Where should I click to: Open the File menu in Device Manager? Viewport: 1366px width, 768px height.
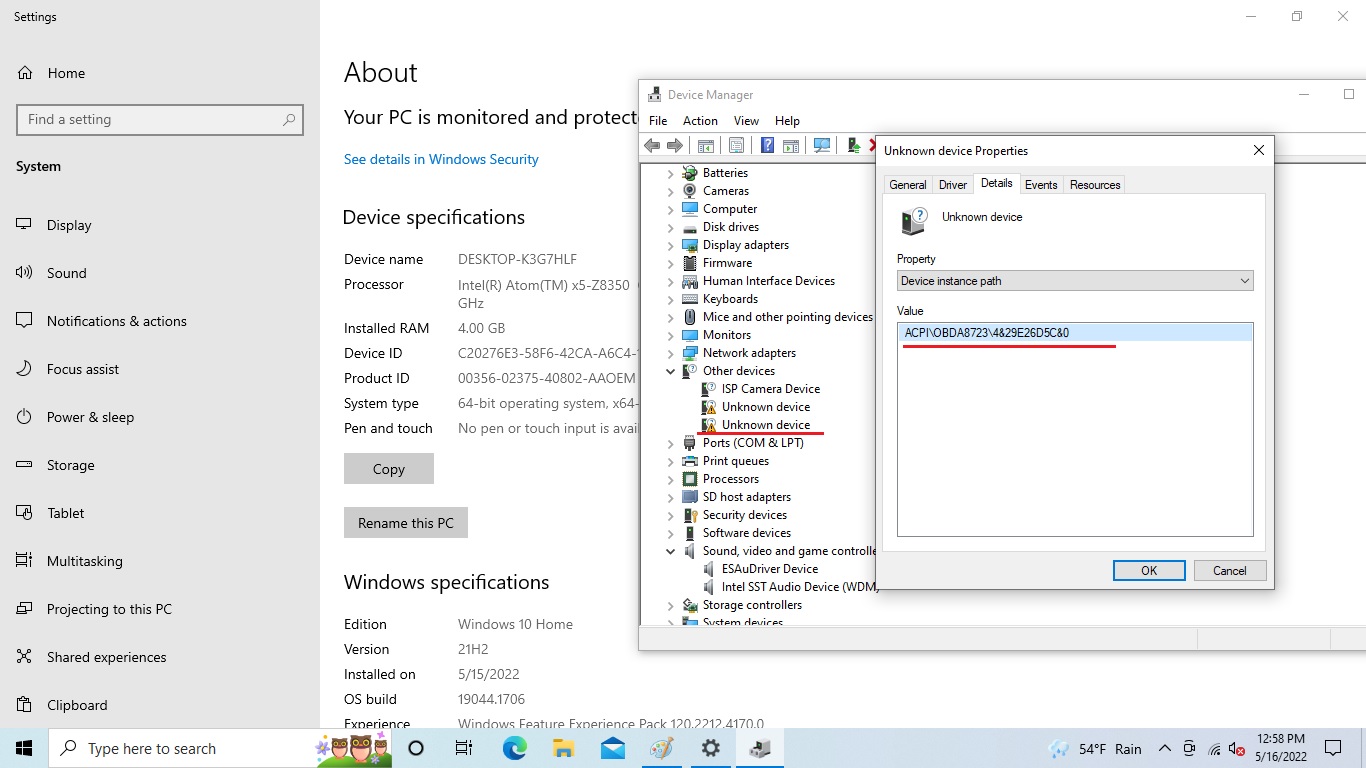(x=658, y=120)
